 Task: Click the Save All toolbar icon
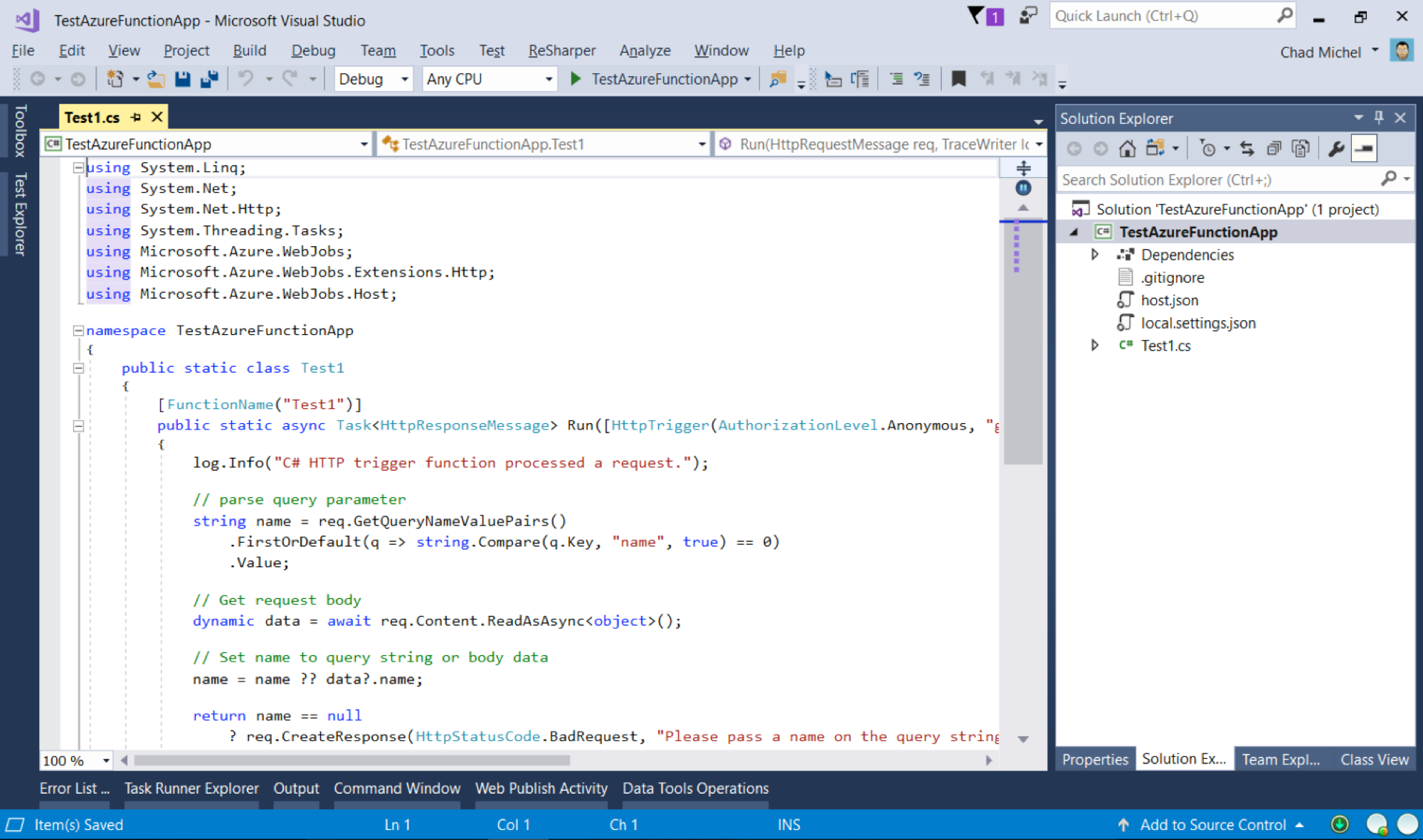tap(209, 79)
